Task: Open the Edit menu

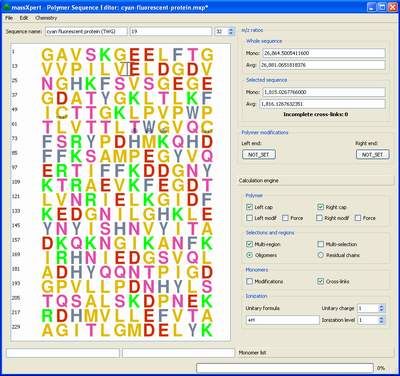Action: (x=24, y=18)
